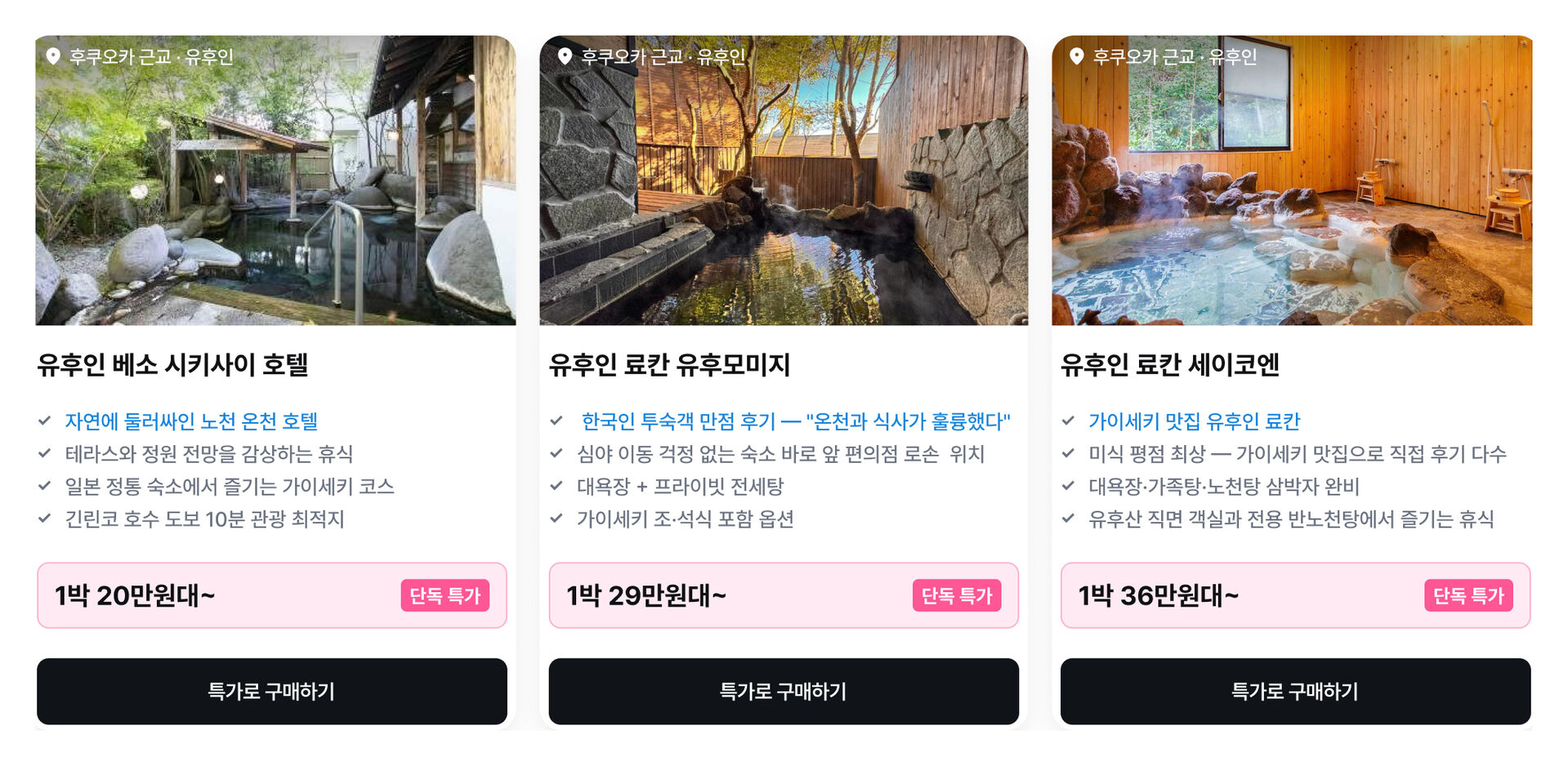Image resolution: width=1568 pixels, height=766 pixels.
Task: Click location pin icon on 세이코엔 image
Action: 1077,56
